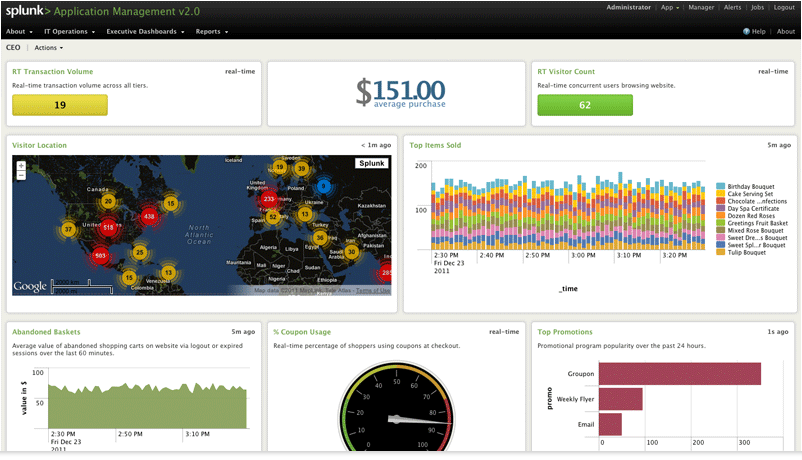
Task: Click the Birthday Bouquet legend swatch
Action: click(x=721, y=186)
